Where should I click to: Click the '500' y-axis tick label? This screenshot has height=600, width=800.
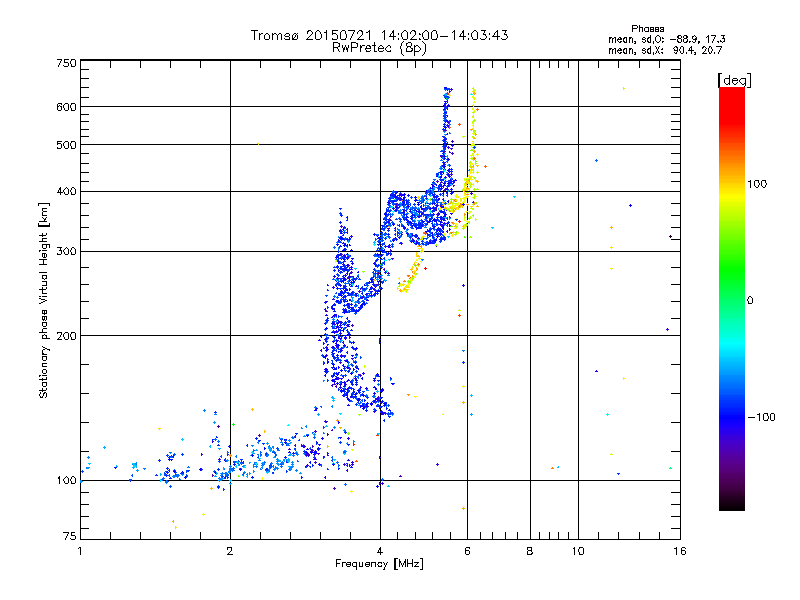66,145
